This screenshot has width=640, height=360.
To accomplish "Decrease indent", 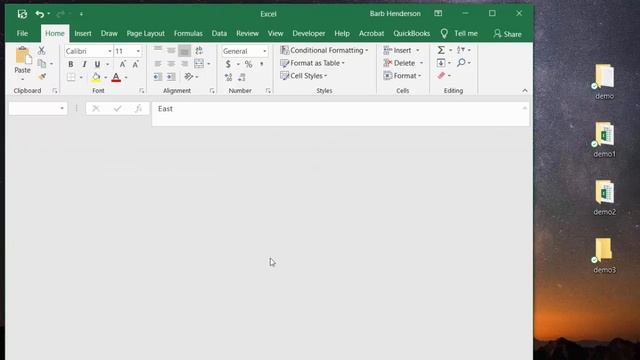I will tap(158, 77).
